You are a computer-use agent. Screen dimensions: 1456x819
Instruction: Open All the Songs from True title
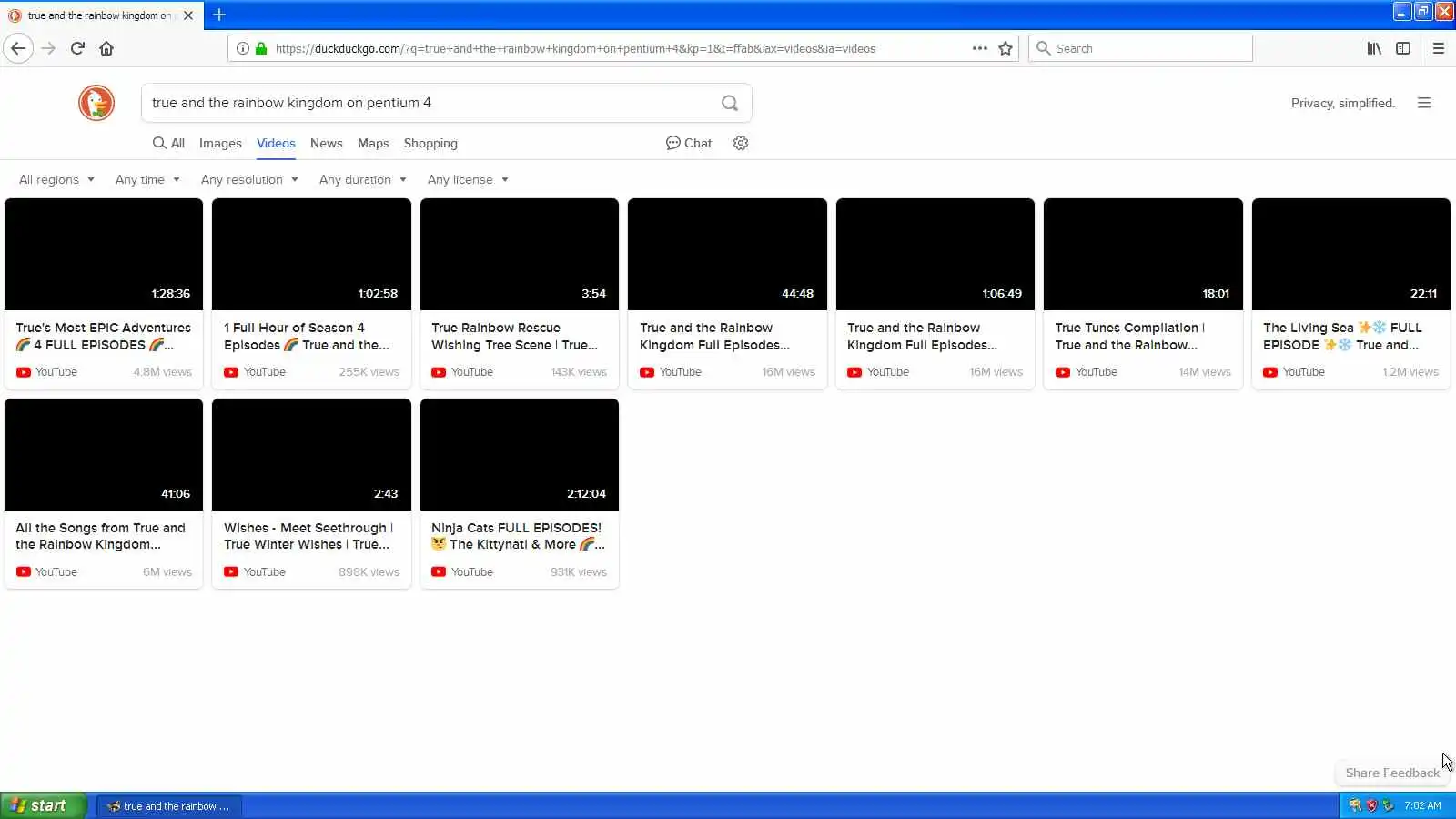[x=100, y=536]
